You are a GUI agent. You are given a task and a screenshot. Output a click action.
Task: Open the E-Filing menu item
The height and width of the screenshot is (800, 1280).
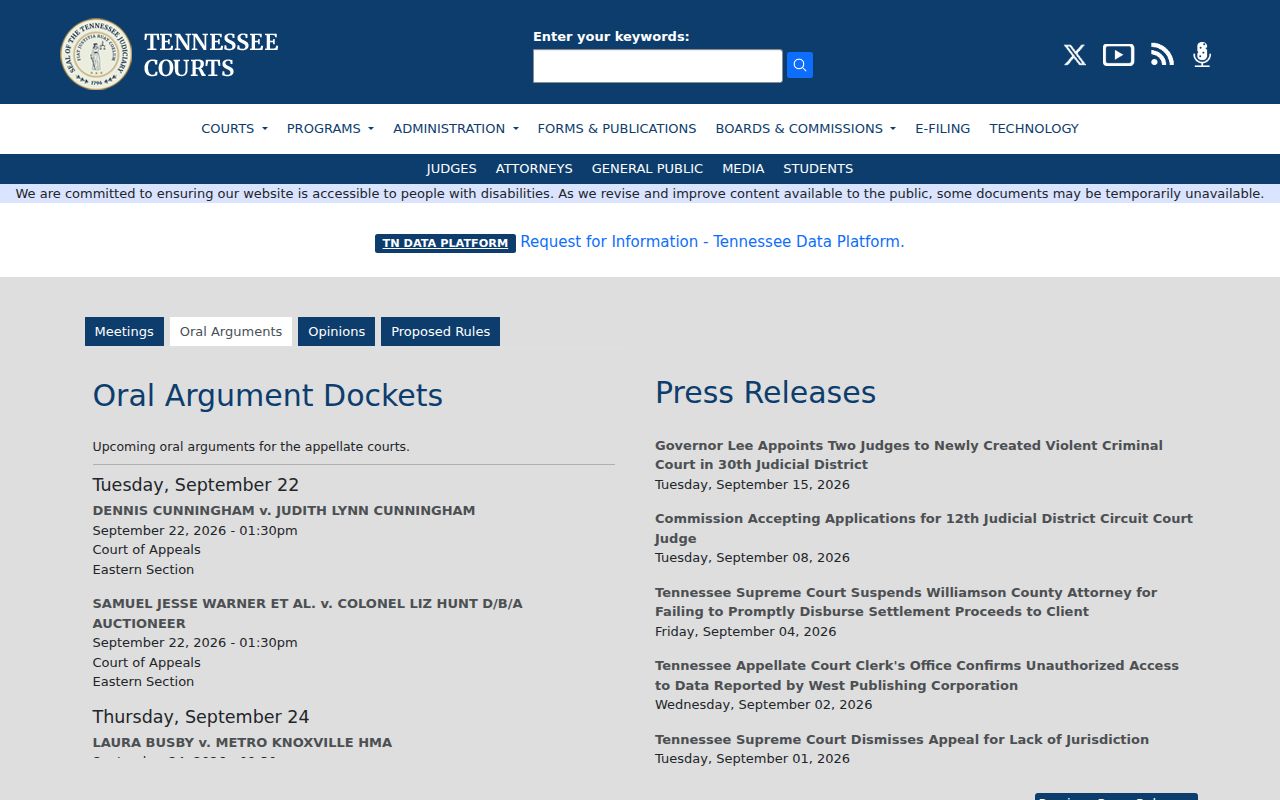[x=942, y=128]
